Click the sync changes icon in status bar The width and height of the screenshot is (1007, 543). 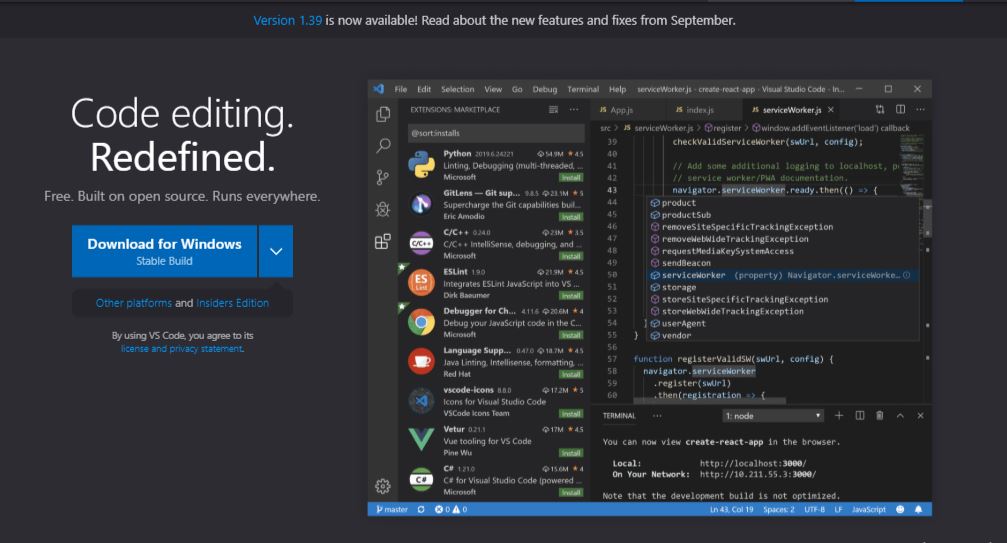[x=421, y=510]
